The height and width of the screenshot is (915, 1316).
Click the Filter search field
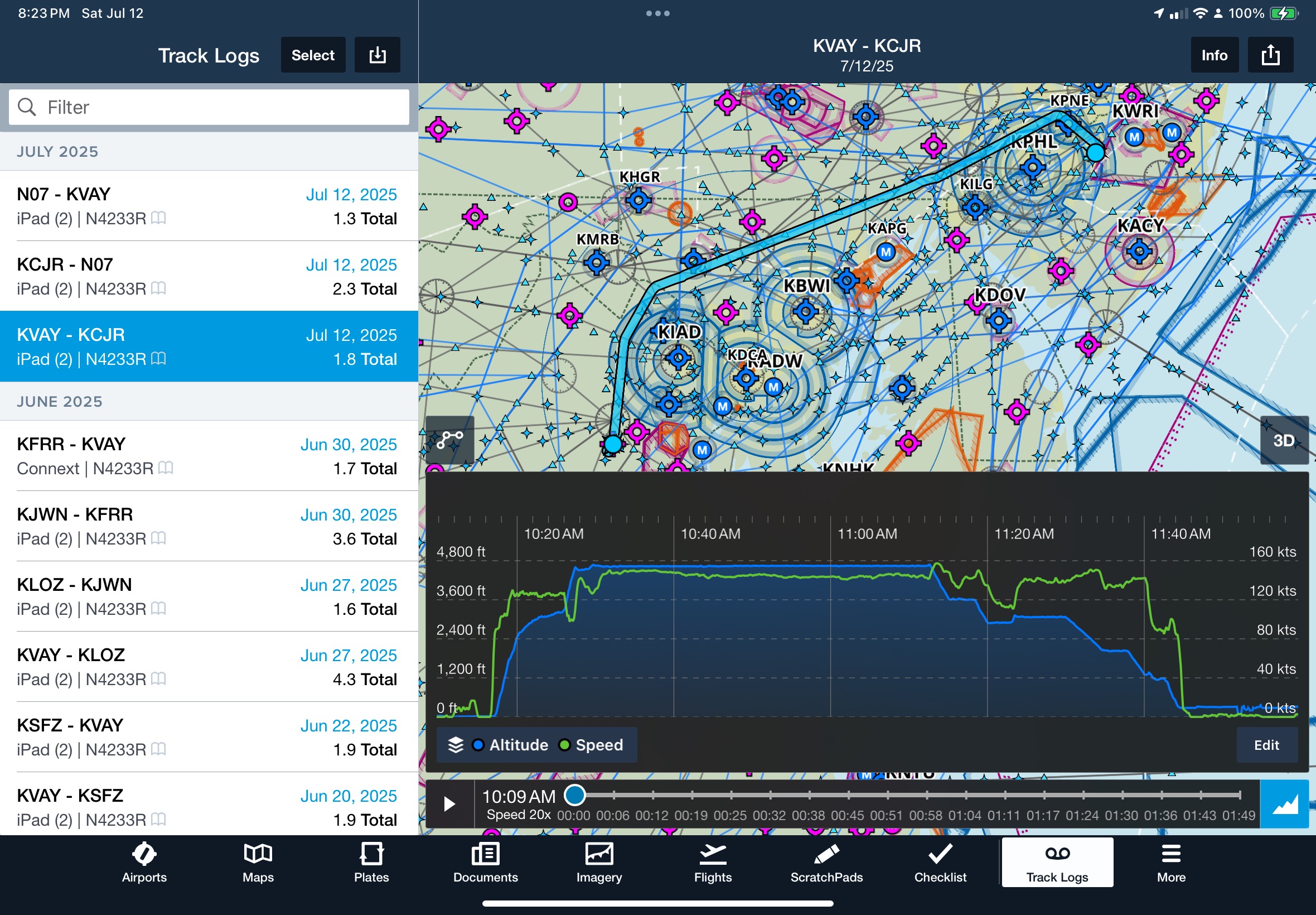tap(209, 107)
